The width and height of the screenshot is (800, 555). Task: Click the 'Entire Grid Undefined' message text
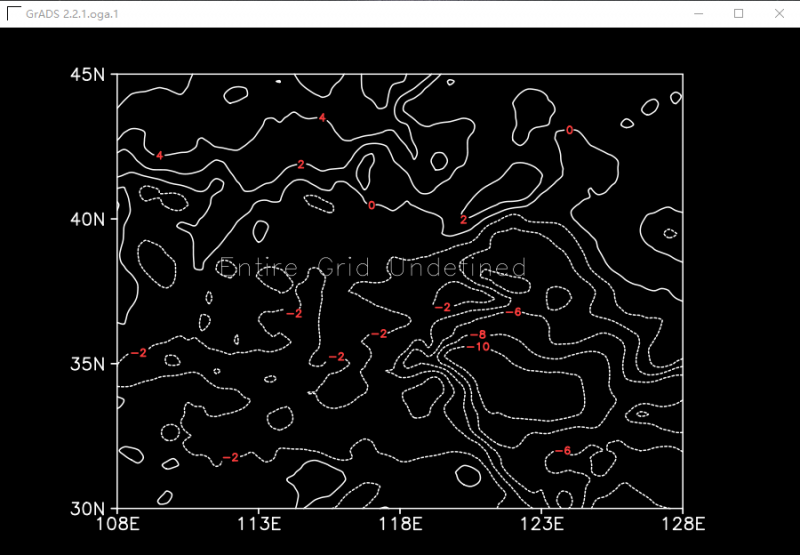point(372,267)
